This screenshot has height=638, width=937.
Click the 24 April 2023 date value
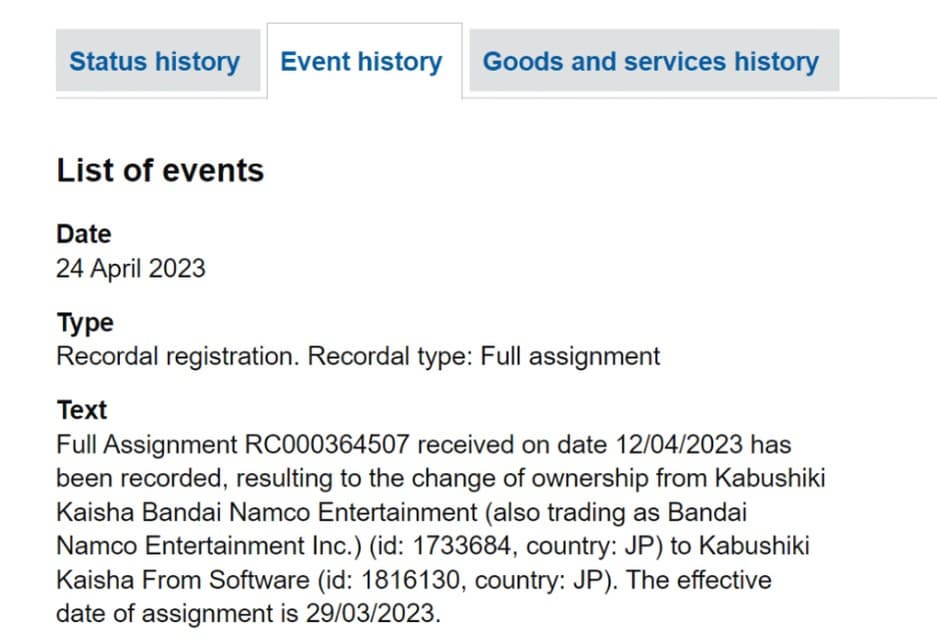click(131, 268)
